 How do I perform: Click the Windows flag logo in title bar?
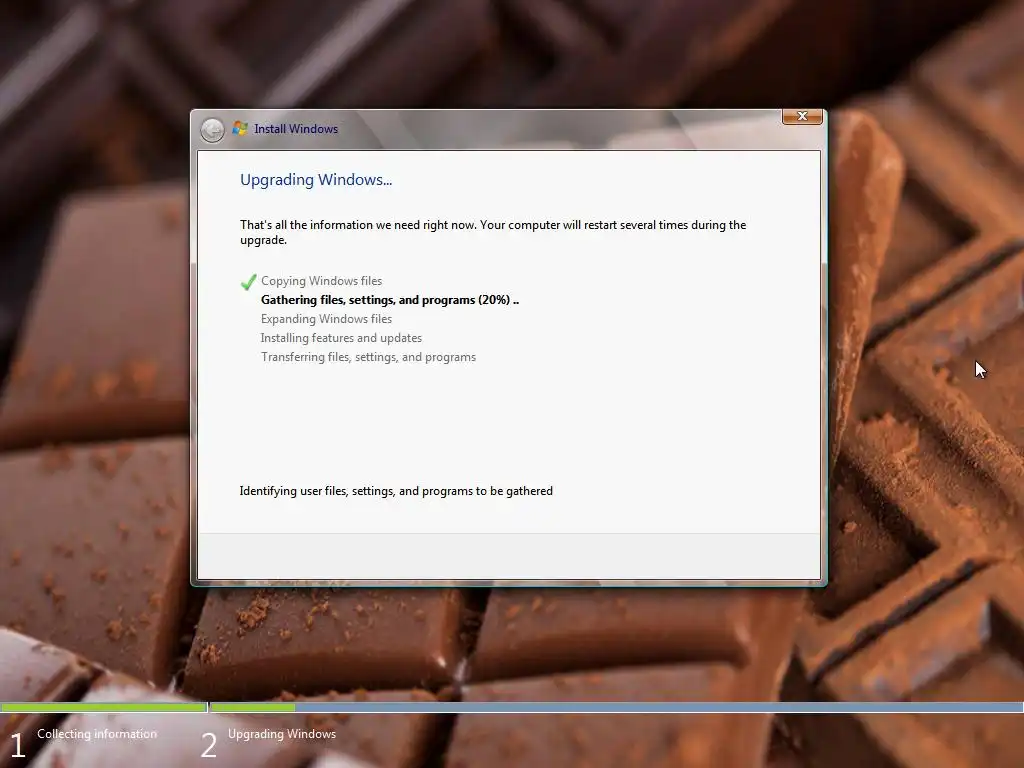[240, 129]
